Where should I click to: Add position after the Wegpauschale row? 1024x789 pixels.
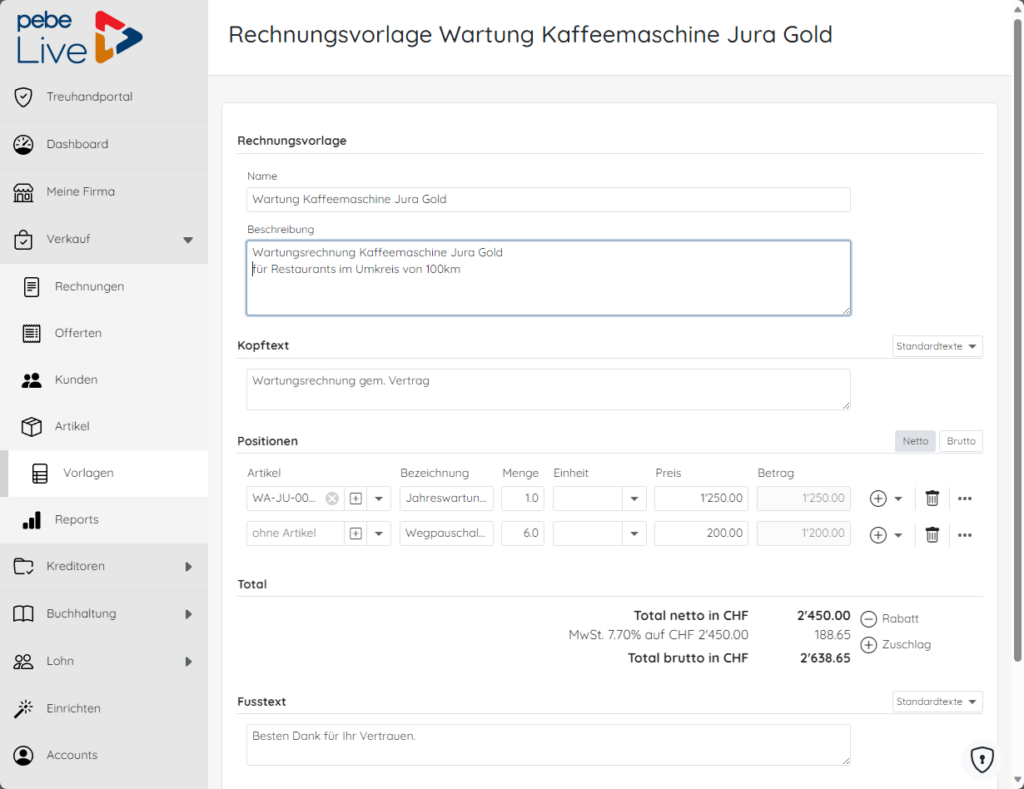click(x=878, y=535)
